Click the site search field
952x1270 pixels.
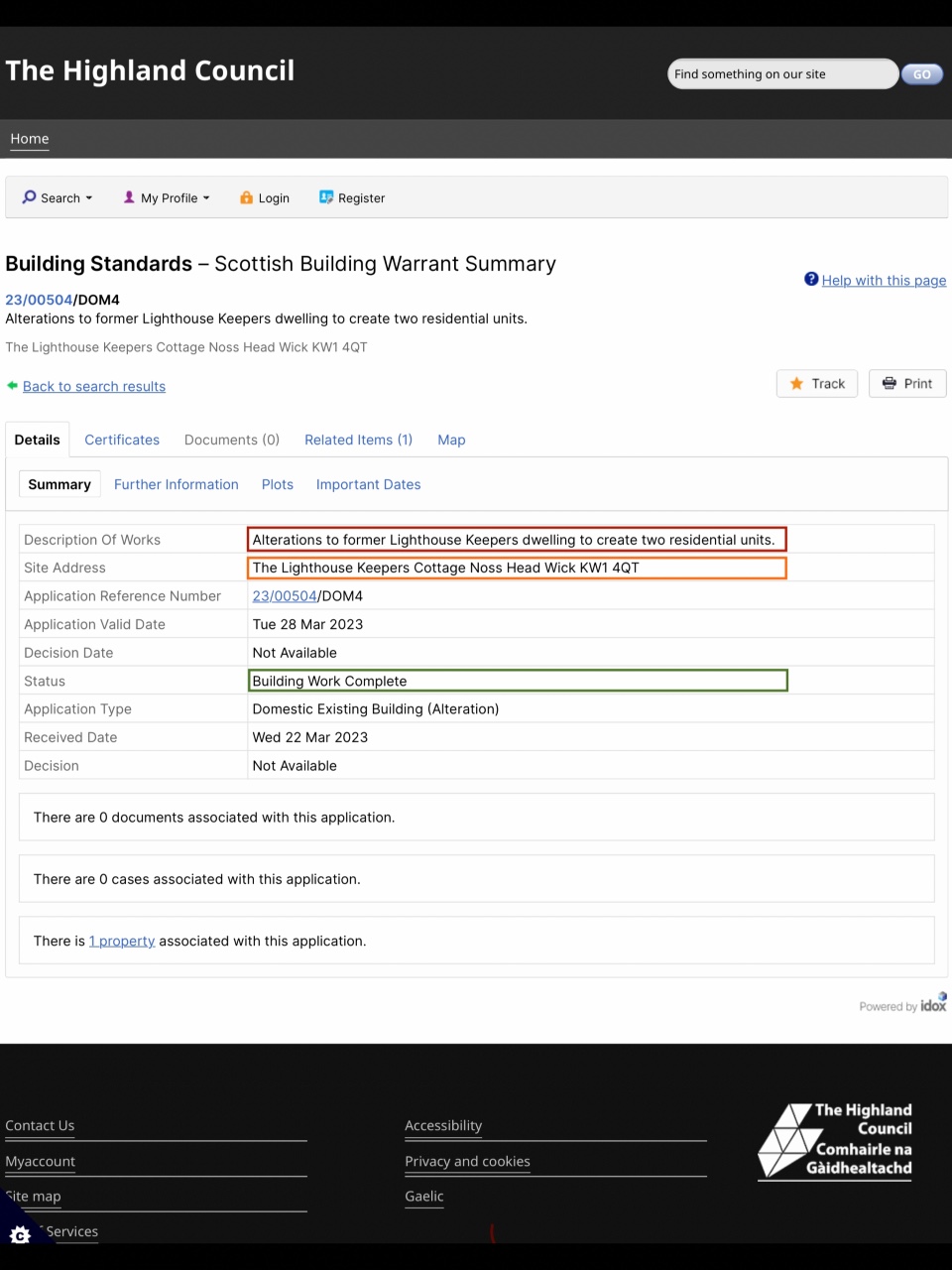(783, 74)
